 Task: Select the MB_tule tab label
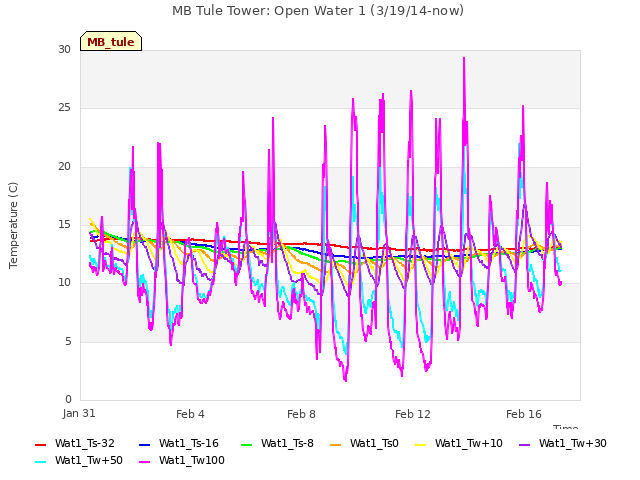coord(111,42)
